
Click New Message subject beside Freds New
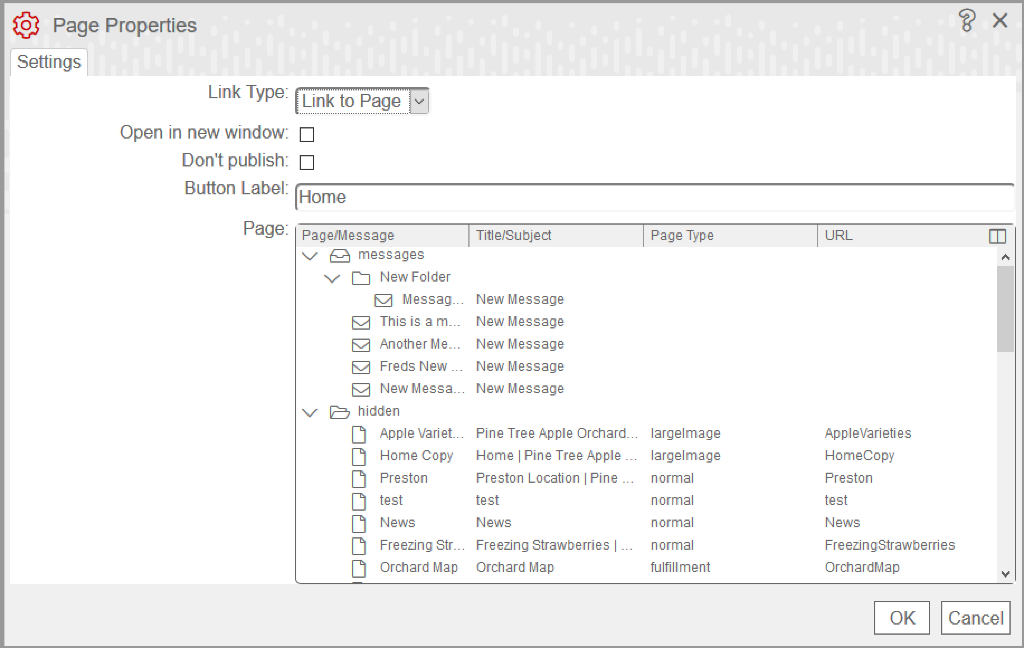point(520,366)
